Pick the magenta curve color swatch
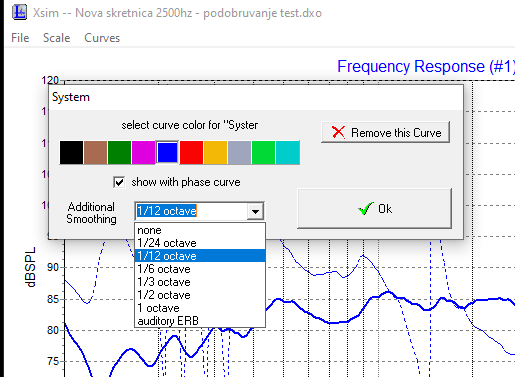 click(x=143, y=153)
